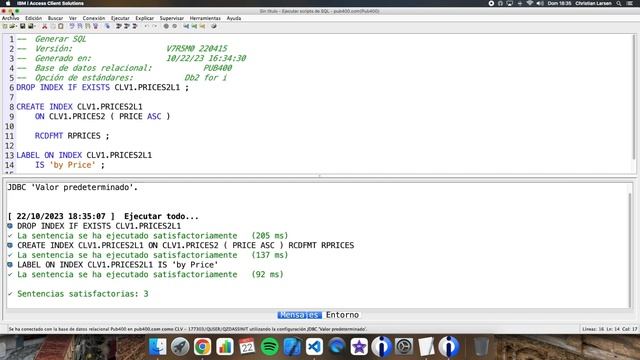Click the Paste clipboard toolbar icon
The image size is (640, 360).
click(x=61, y=26)
